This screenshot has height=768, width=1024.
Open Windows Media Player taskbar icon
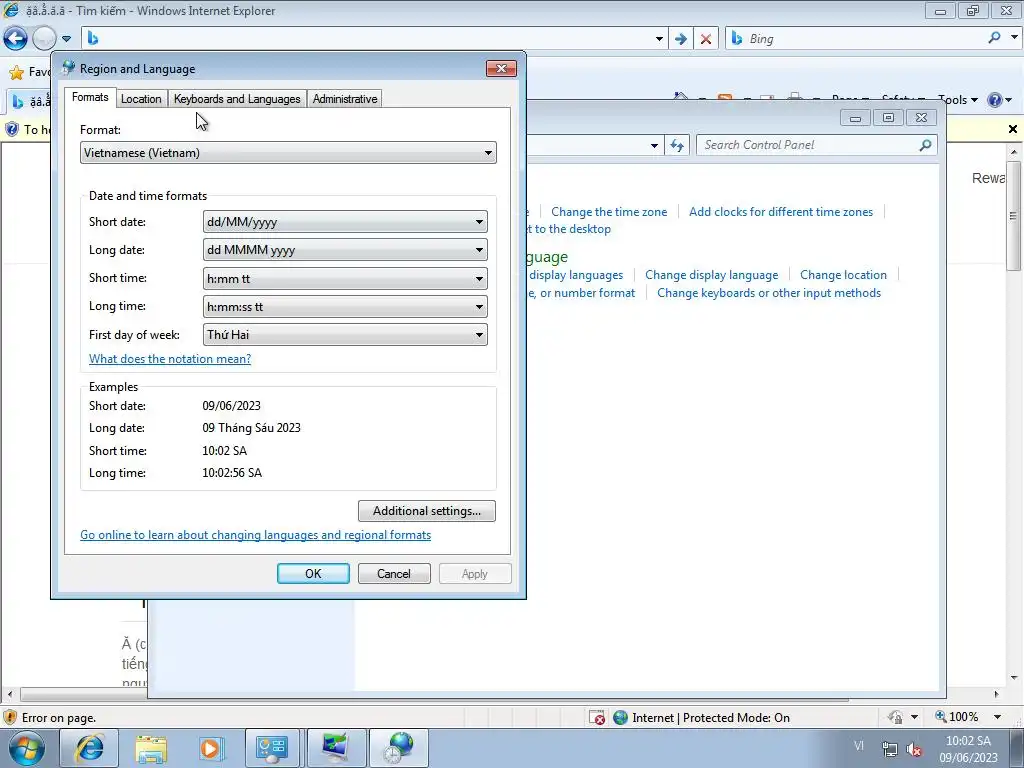click(212, 748)
